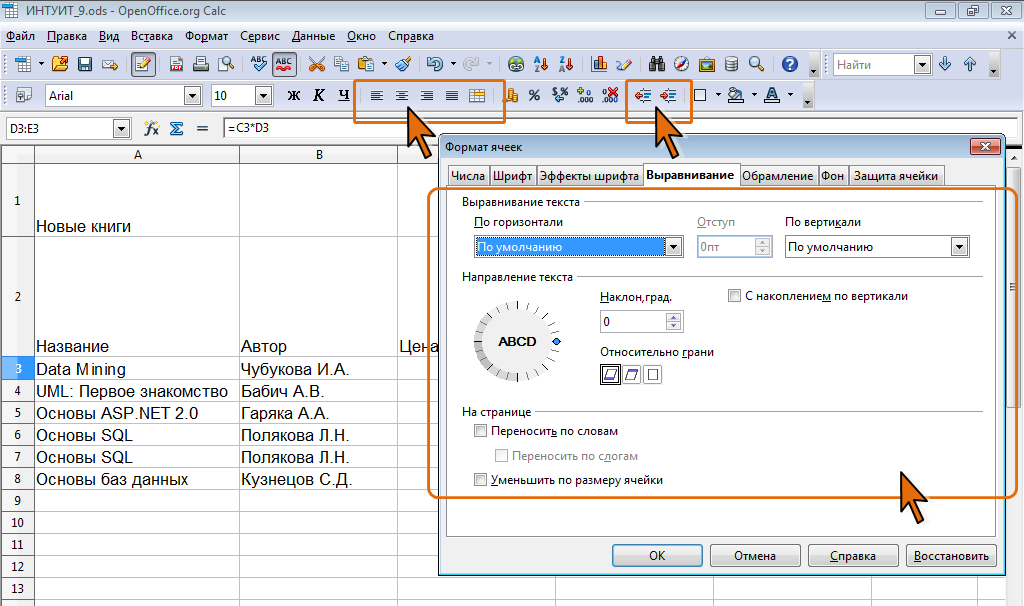Click the Bold (Ж) formatting icon
The height and width of the screenshot is (606, 1024).
point(294,96)
